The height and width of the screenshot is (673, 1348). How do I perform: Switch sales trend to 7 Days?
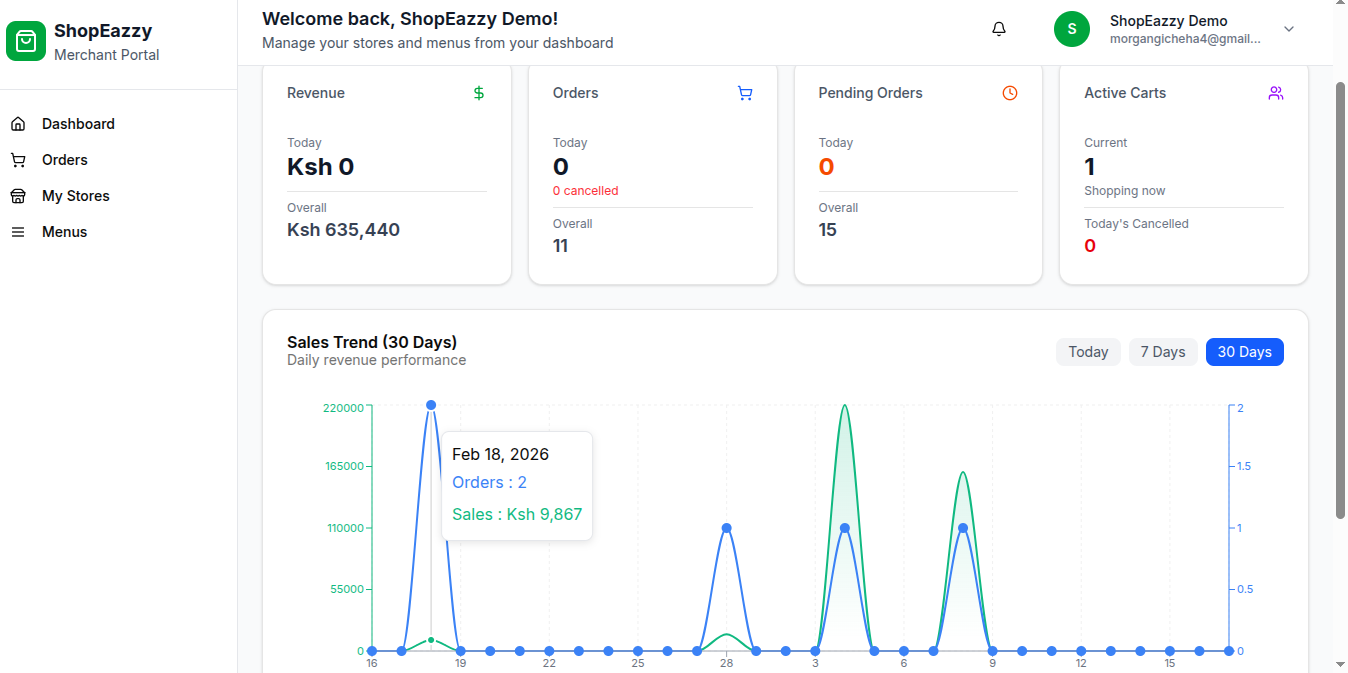[x=1163, y=352]
